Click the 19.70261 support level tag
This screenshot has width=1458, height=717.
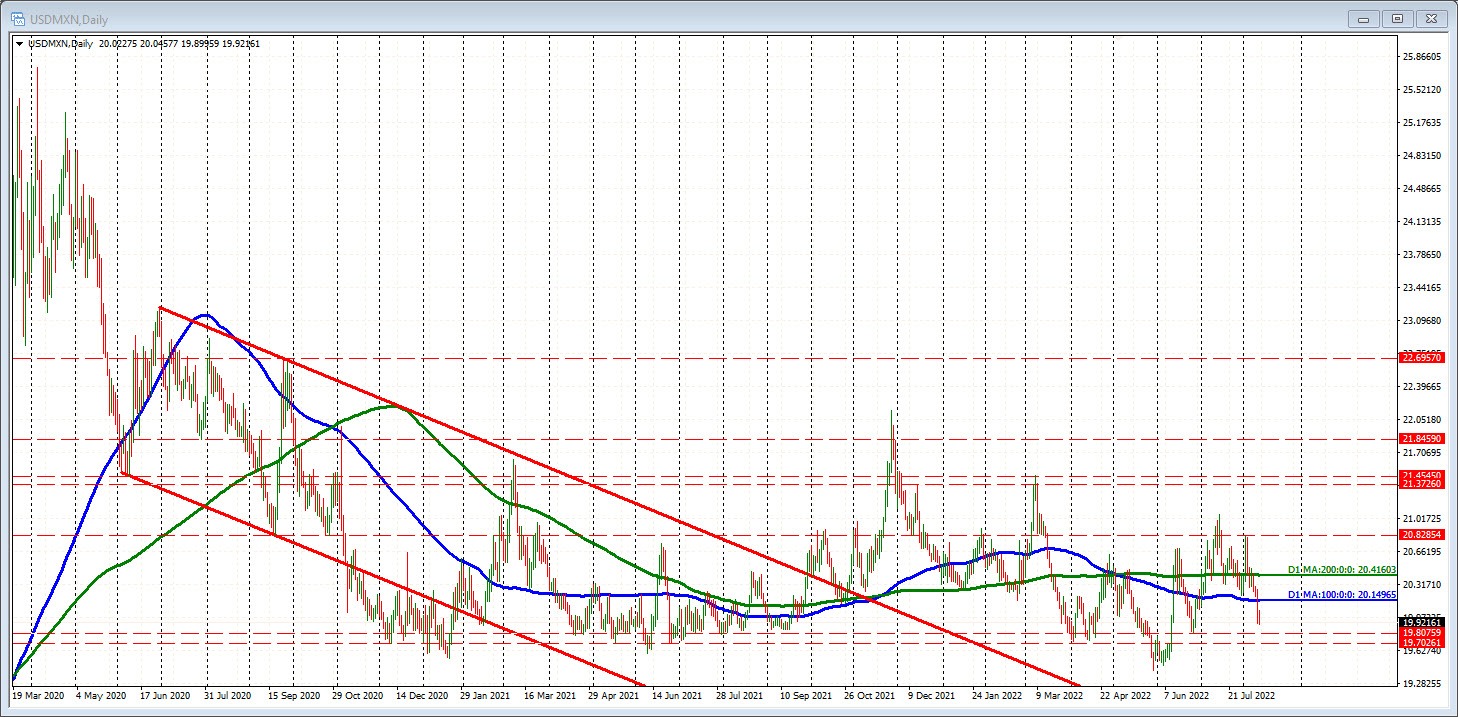[1424, 642]
